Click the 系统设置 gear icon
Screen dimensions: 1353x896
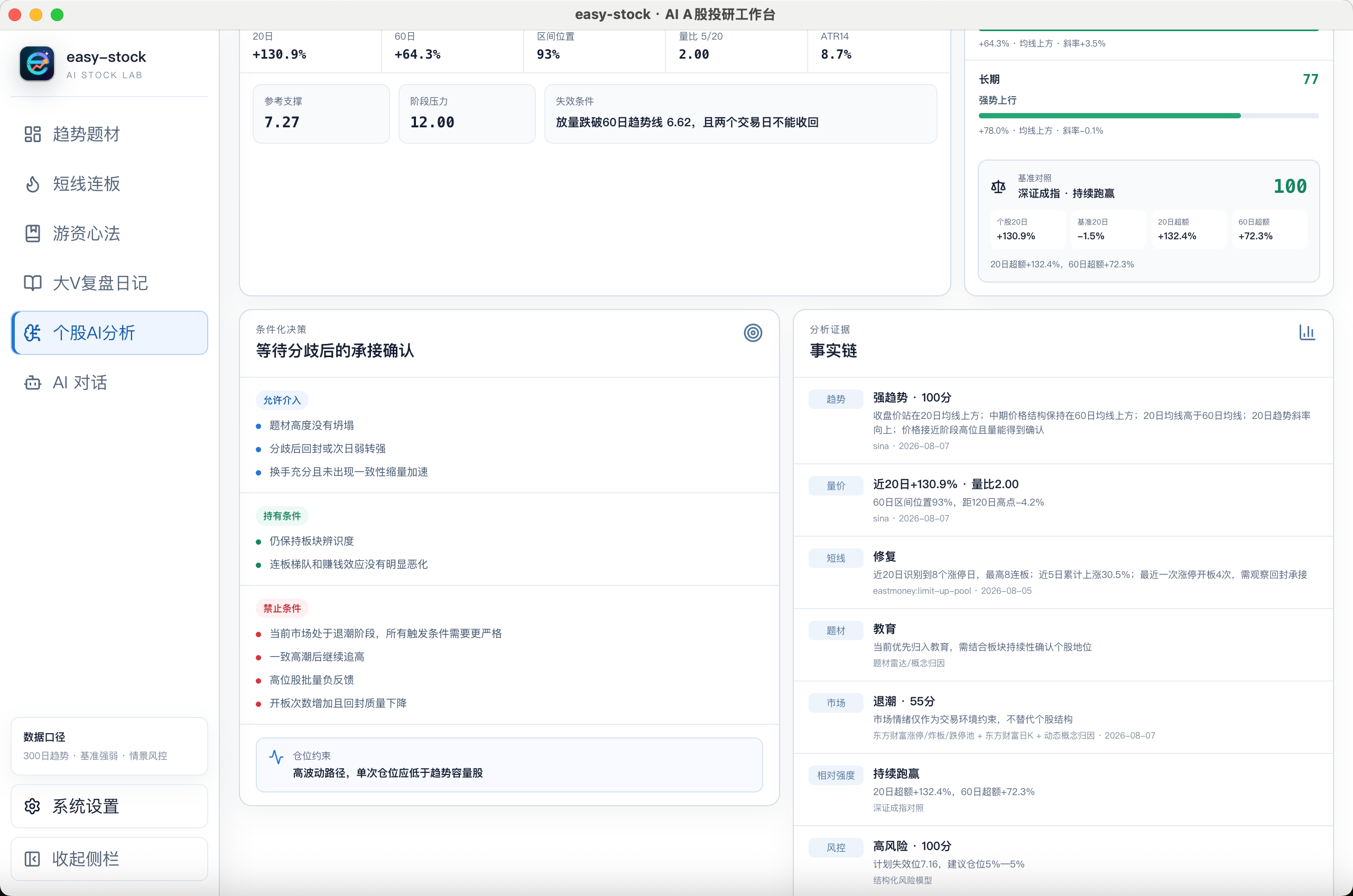coord(33,806)
